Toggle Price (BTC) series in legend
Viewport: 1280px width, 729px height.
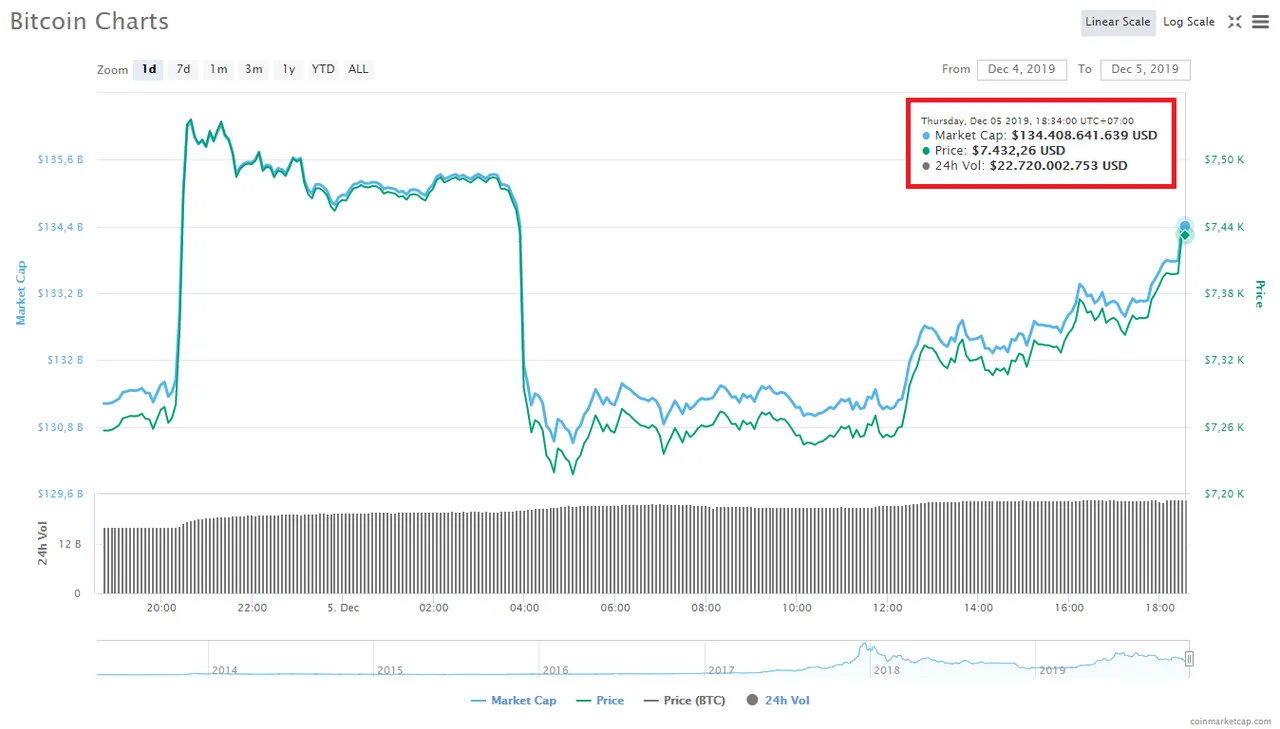click(684, 701)
